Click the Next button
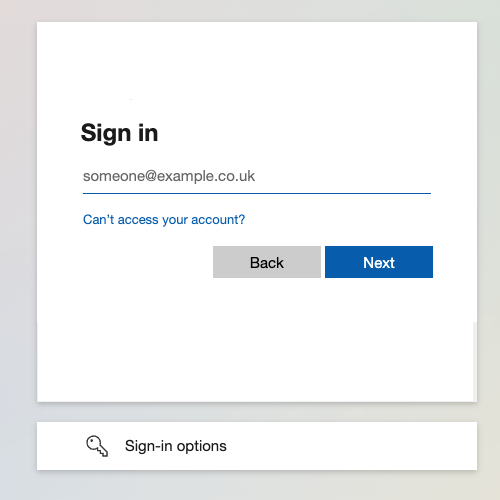Viewport: 500px width, 500px height. pos(379,262)
